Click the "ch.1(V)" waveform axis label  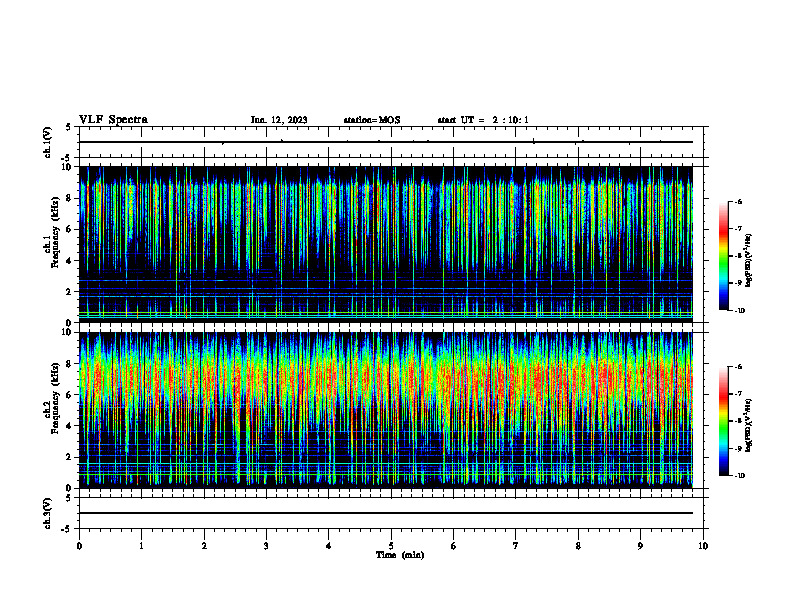pyautogui.click(x=48, y=142)
